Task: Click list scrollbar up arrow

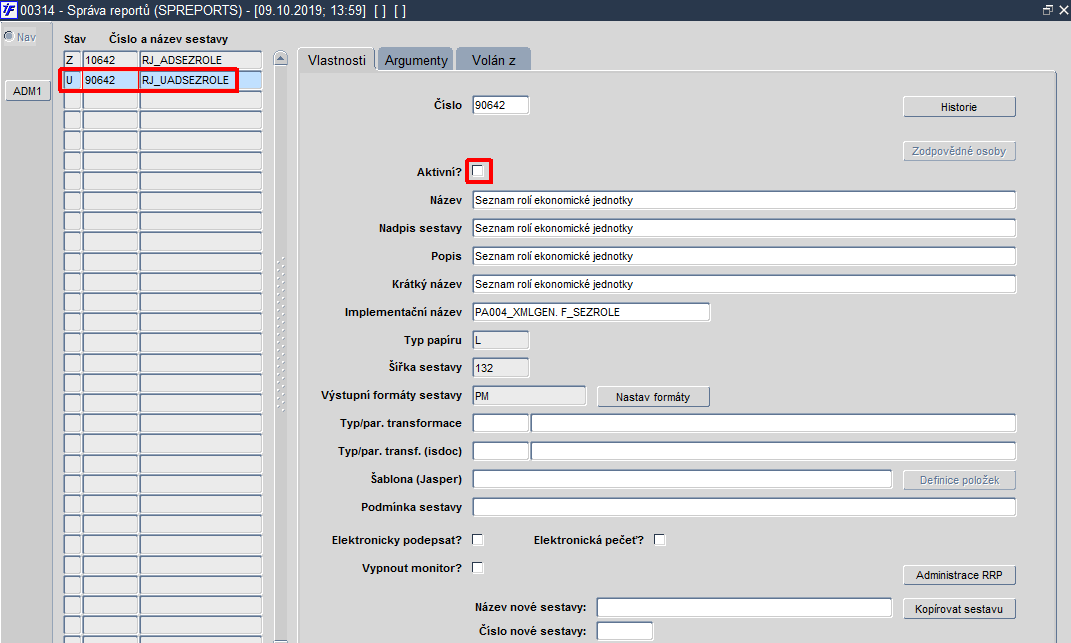Action: 281,59
